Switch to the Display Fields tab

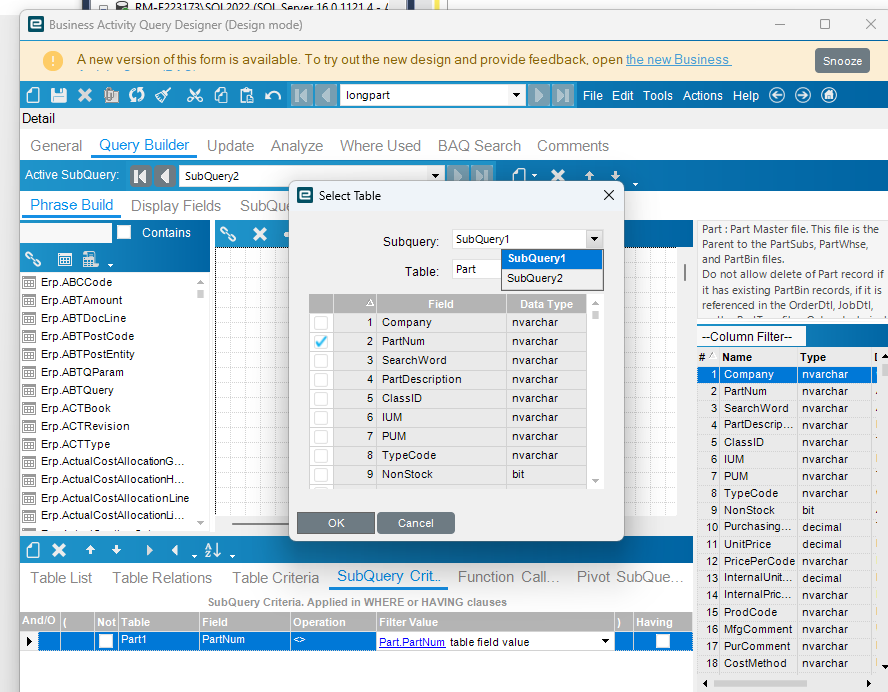pos(176,206)
